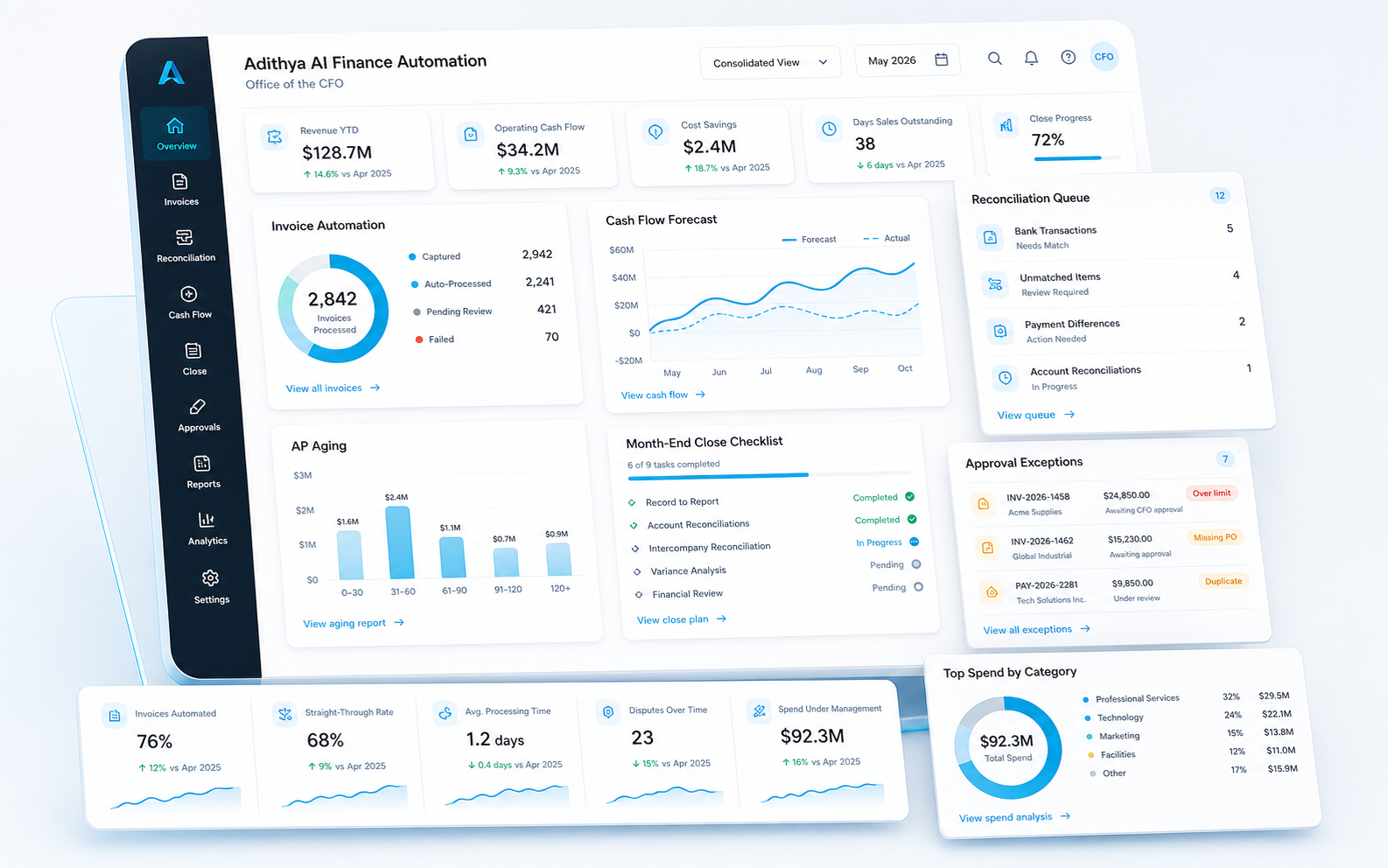The width and height of the screenshot is (1388, 868).
Task: Open Reports in sidebar
Action: 202,472
